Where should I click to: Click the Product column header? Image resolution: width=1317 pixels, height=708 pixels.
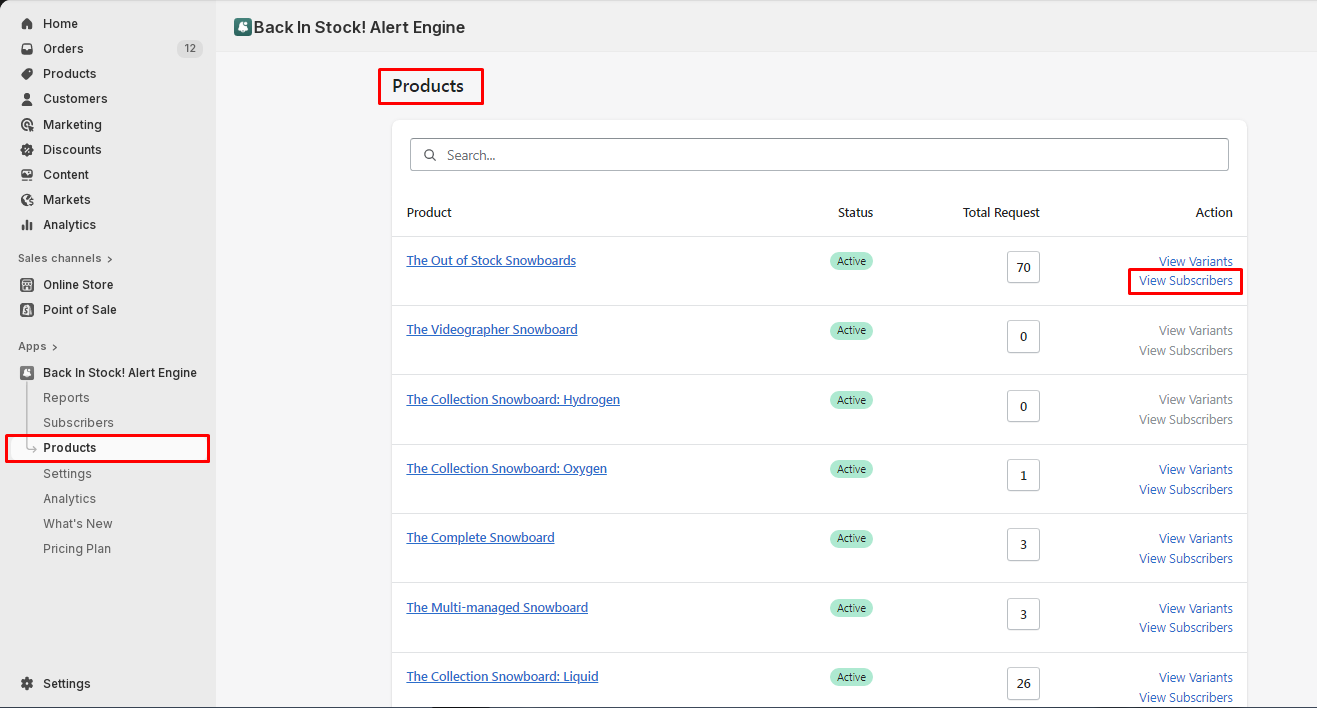(429, 212)
